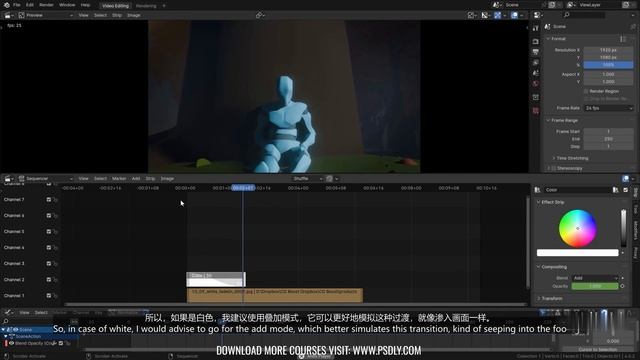Open Sequencer view type dropdown
This screenshot has width=640, height=360.
(46, 179)
